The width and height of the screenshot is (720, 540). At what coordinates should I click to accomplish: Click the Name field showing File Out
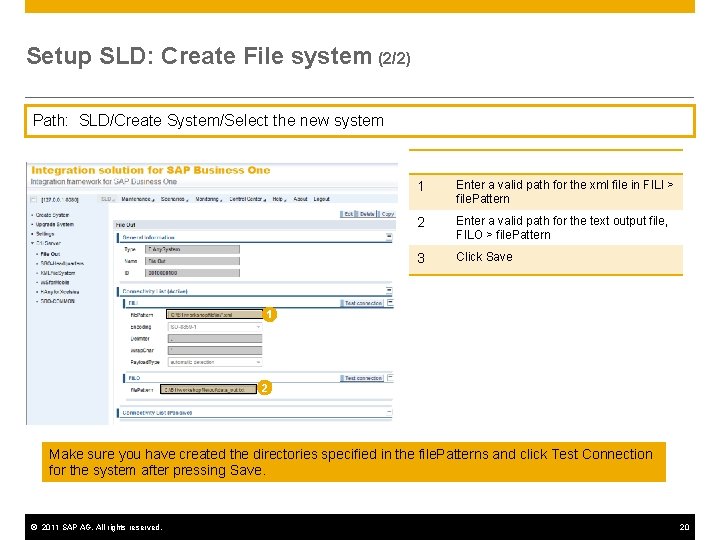[x=192, y=261]
